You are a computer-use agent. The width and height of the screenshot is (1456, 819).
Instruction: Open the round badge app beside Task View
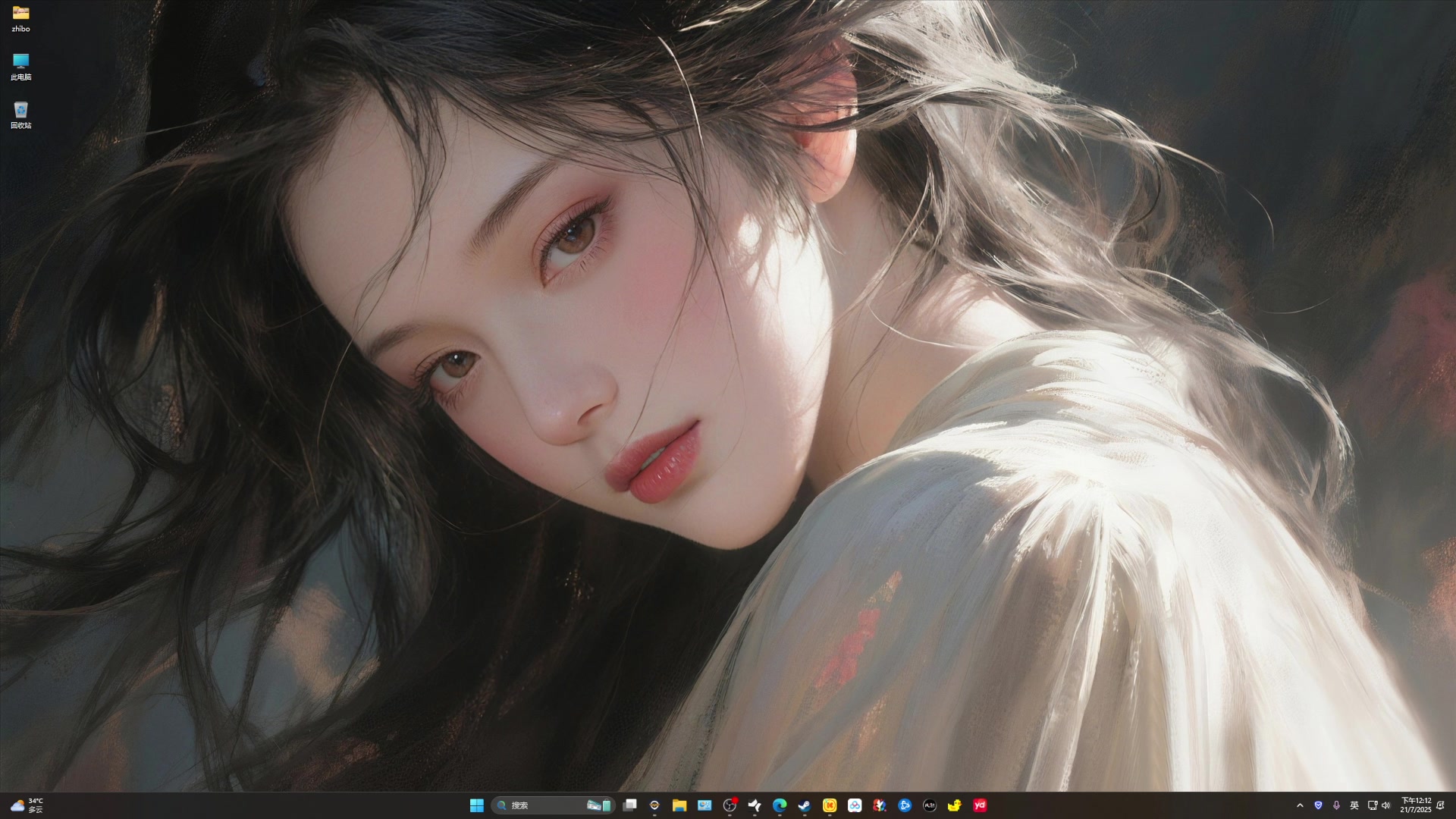654,805
